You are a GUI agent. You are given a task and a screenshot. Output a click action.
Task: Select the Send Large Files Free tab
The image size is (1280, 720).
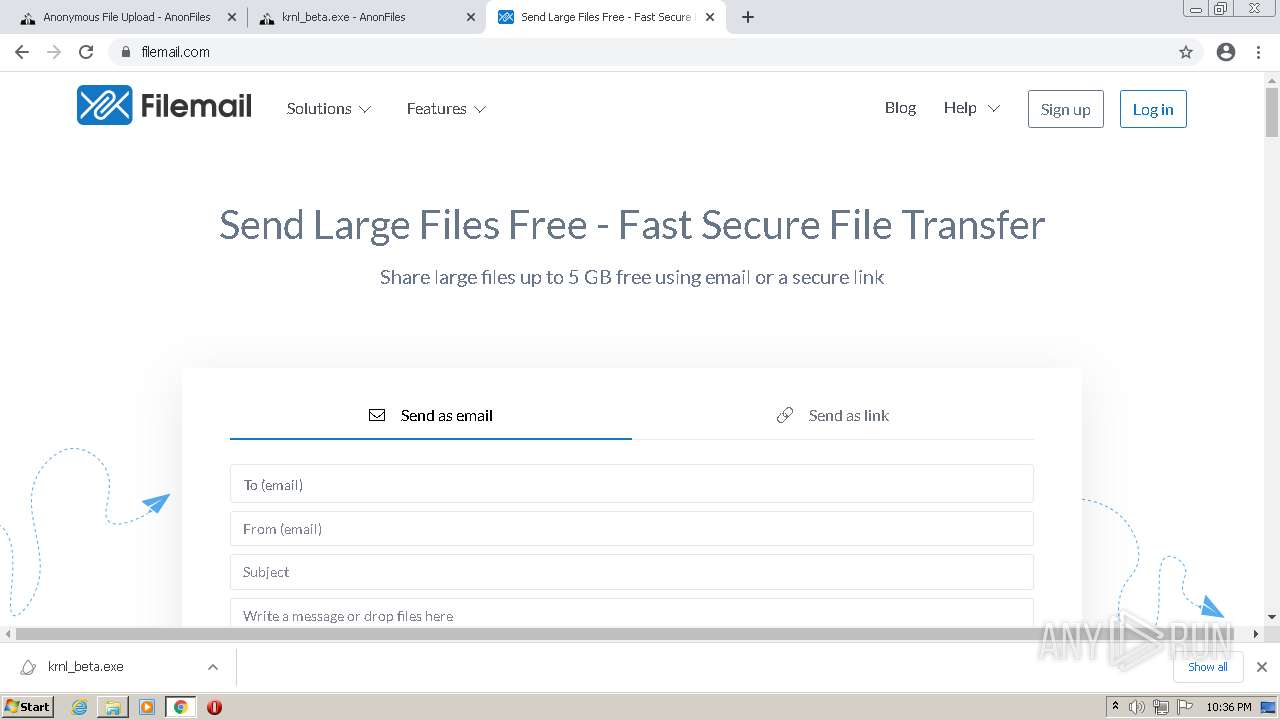pyautogui.click(x=606, y=17)
